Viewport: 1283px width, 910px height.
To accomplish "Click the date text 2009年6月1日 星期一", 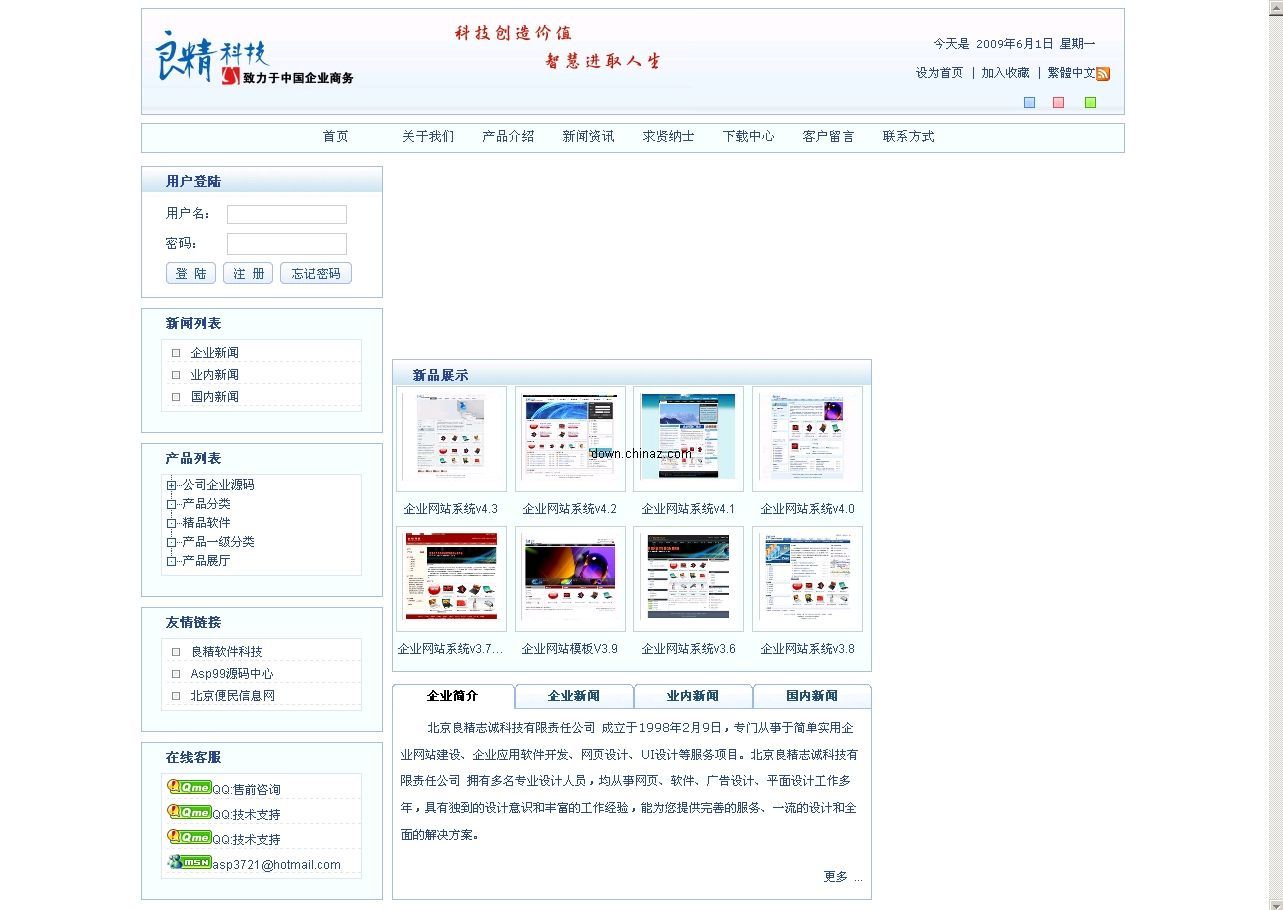I will pos(1036,44).
